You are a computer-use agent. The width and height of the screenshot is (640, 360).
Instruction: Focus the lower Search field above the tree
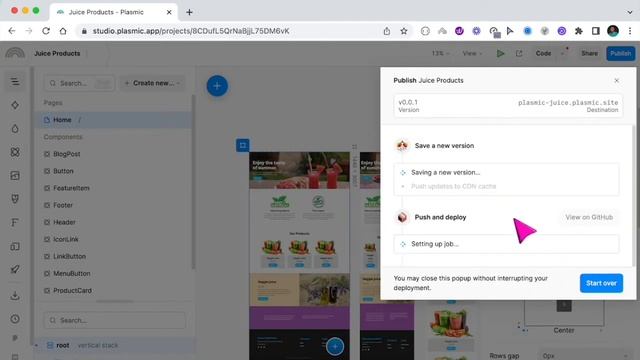115,320
